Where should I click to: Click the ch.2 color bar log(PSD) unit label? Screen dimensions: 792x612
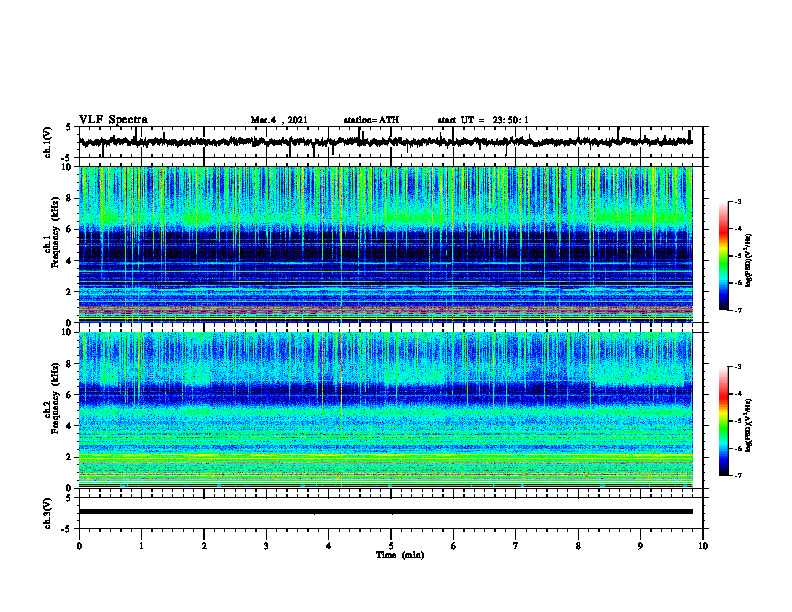(x=749, y=425)
